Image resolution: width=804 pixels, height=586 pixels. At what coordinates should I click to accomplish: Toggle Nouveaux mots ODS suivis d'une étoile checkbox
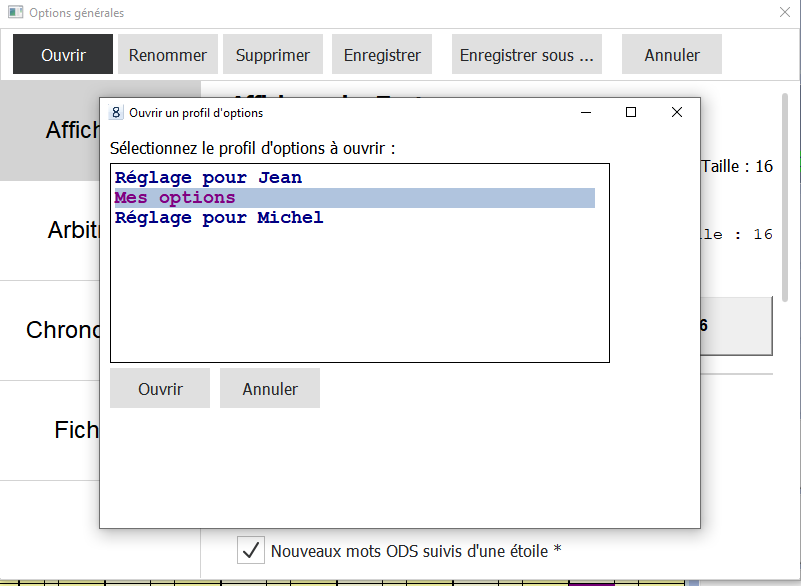251,550
